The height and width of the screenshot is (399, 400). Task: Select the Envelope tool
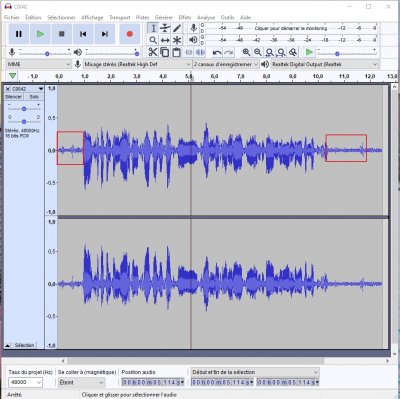[165, 28]
